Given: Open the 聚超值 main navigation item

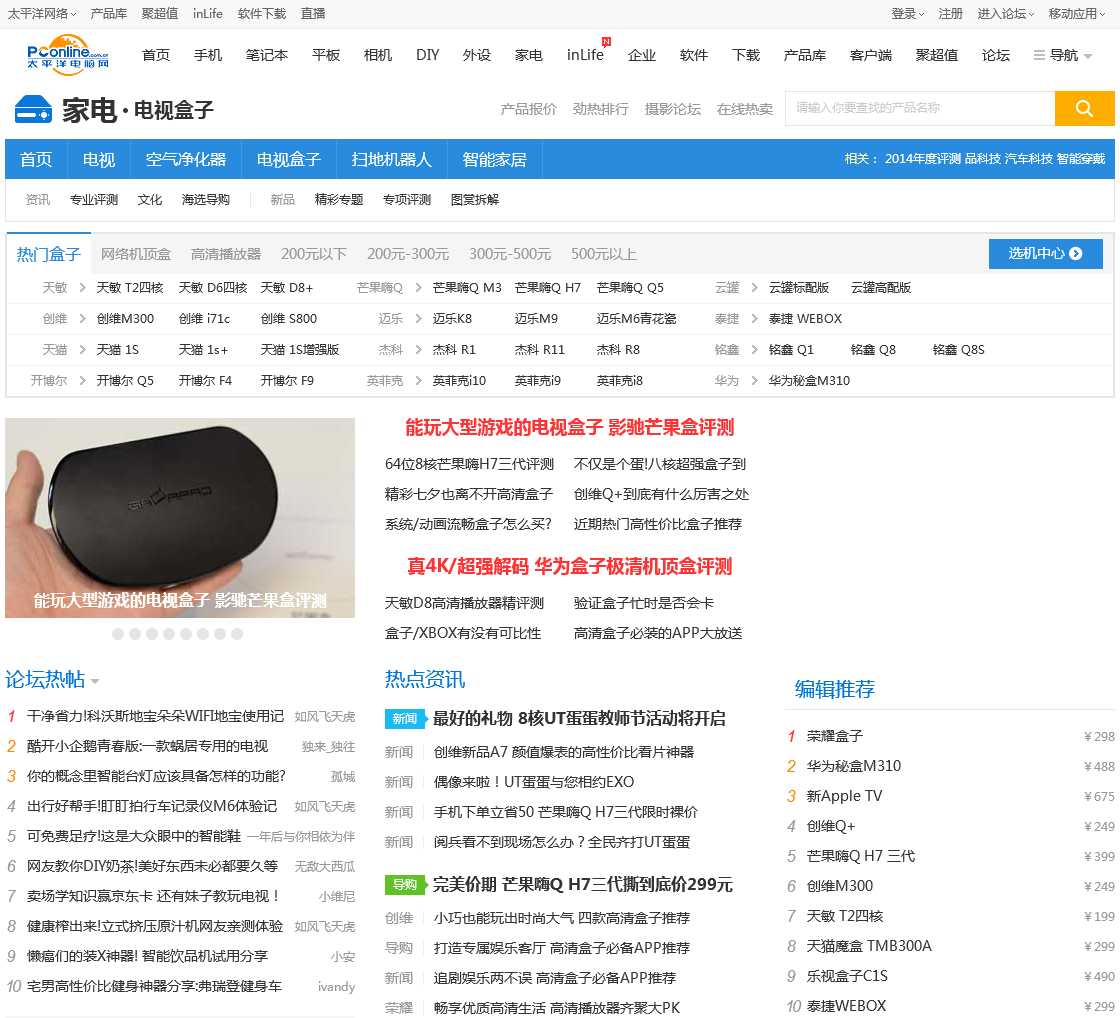Looking at the screenshot, I should [936, 55].
